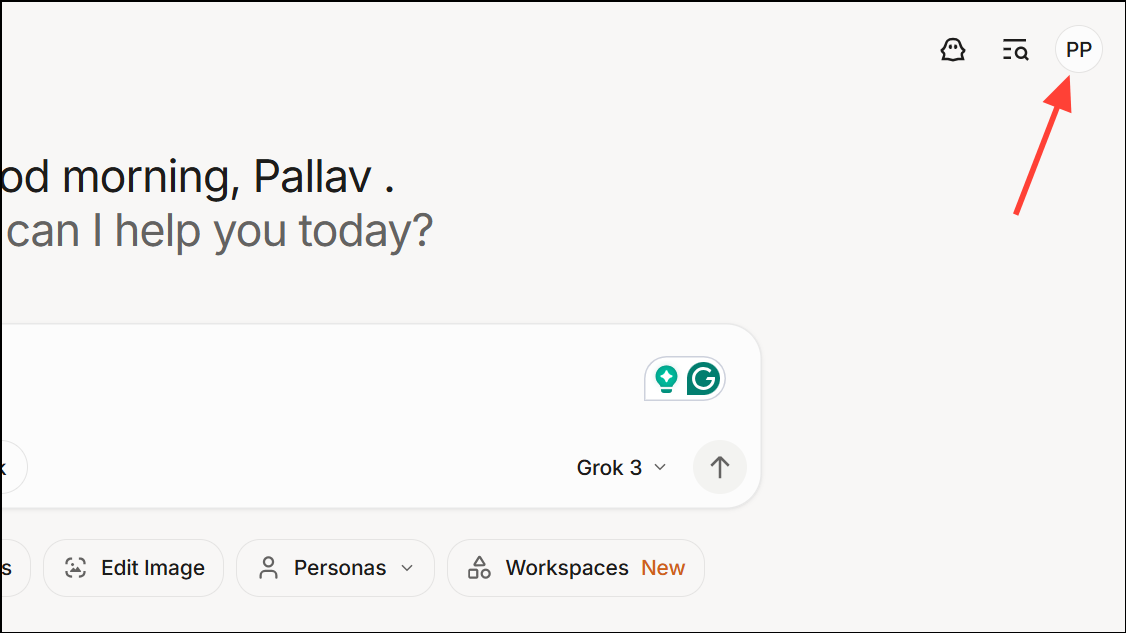
Task: Expand the chevron next to Grok 3
Action: (x=660, y=467)
